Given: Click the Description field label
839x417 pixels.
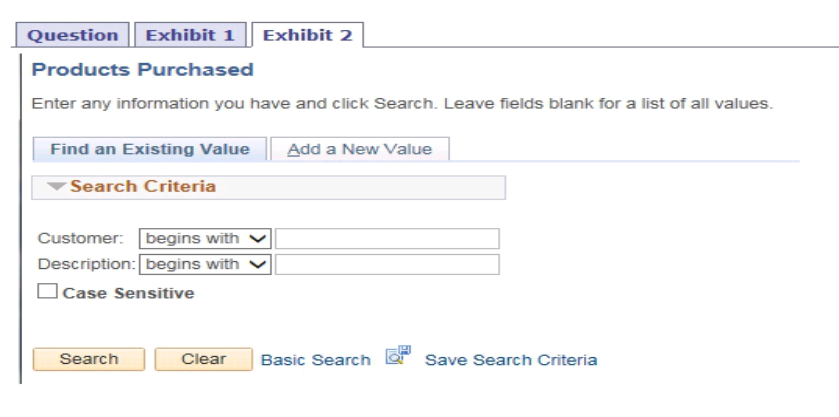Looking at the screenshot, I should (88, 265).
